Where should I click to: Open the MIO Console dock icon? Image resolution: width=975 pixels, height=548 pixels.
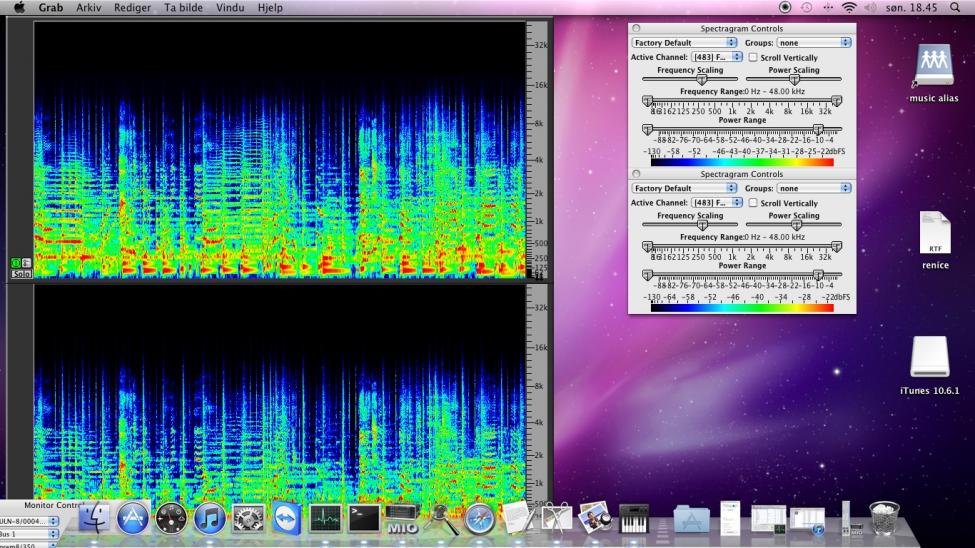pos(401,518)
